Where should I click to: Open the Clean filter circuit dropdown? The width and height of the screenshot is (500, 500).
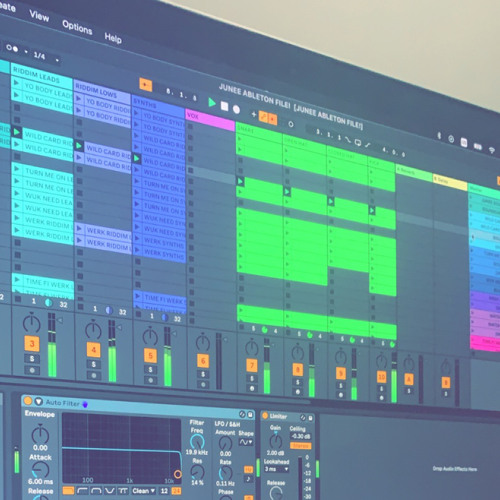[144, 491]
